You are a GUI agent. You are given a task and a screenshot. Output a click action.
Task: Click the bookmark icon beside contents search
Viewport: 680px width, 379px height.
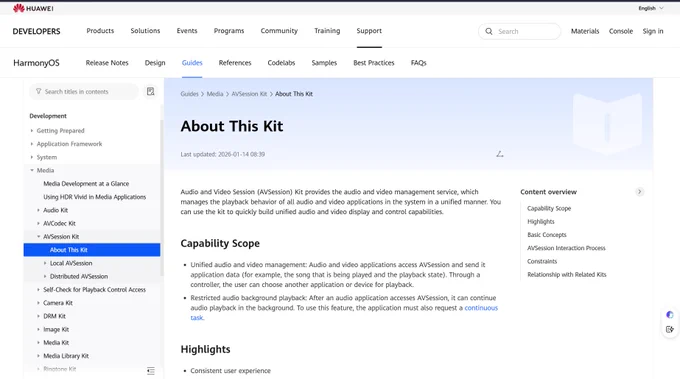tap(150, 91)
